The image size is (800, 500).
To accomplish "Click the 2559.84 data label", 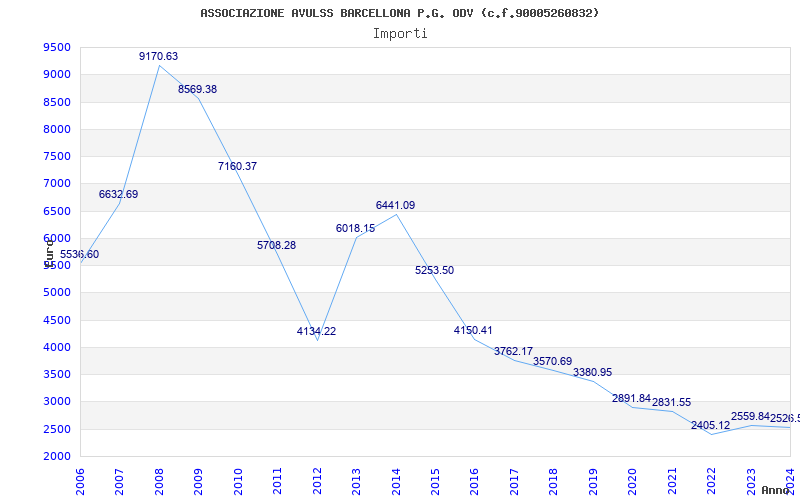I will coord(751,416).
